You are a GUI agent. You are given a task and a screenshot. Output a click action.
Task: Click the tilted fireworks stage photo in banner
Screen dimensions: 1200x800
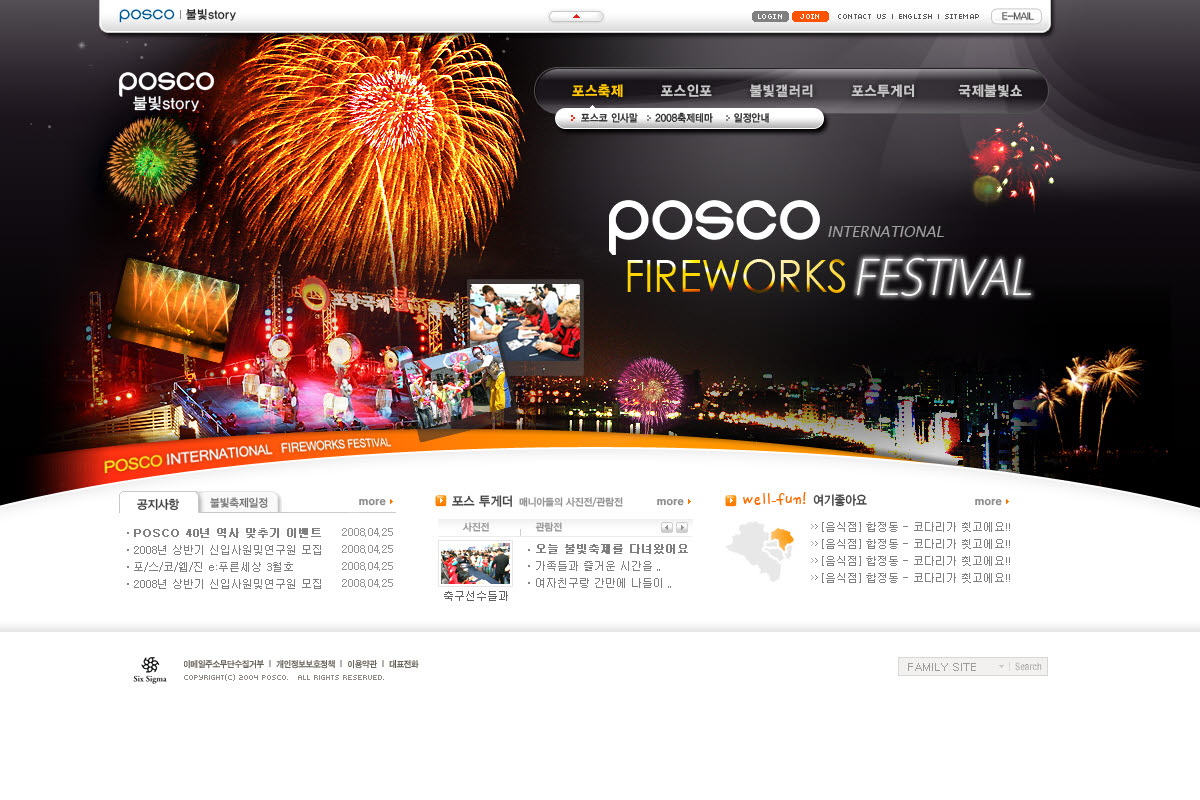[176, 310]
